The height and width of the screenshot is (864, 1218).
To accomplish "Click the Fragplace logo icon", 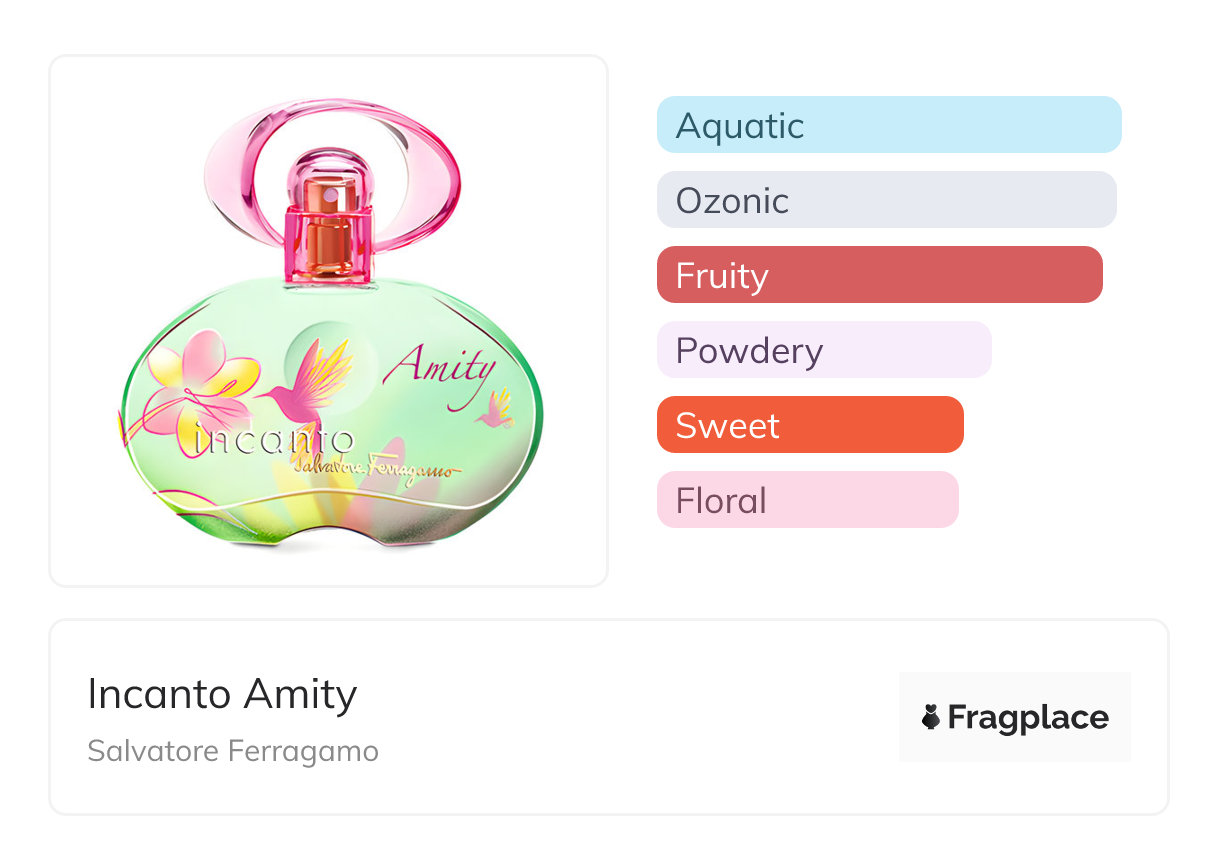I will coord(931,717).
